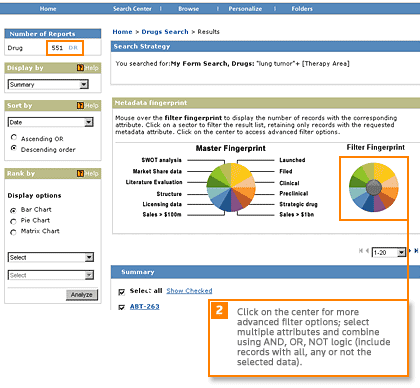Choose Pie Chart display option

(13, 221)
